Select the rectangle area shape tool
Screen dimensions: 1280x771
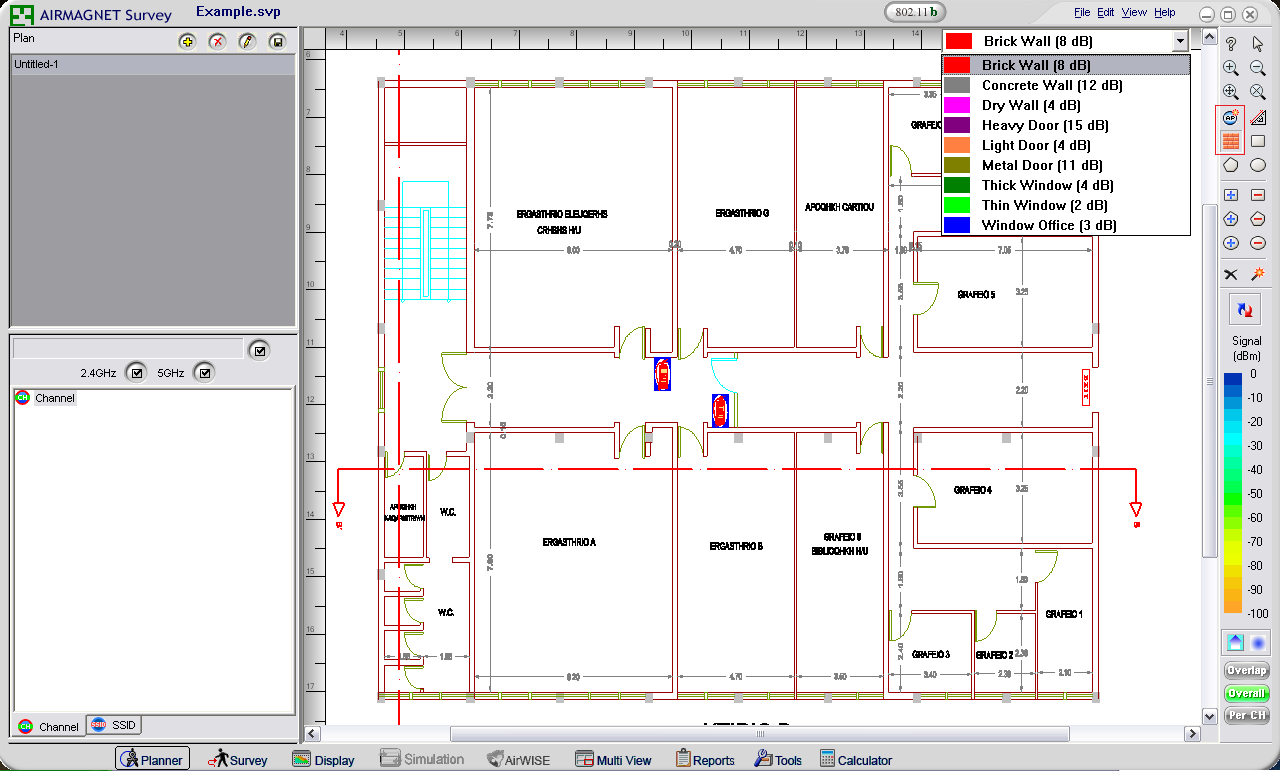1258,141
